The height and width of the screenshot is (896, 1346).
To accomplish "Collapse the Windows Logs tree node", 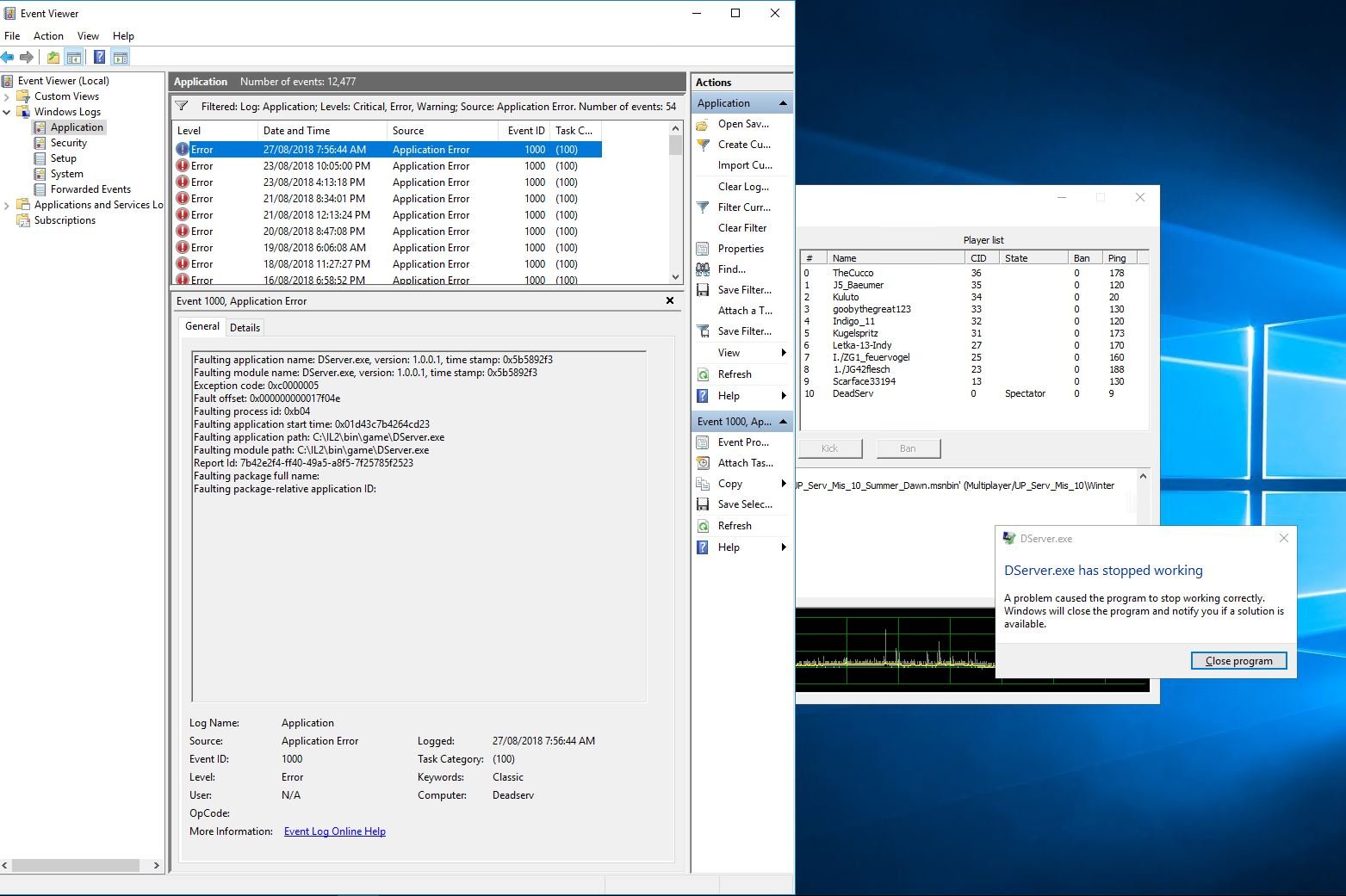I will (x=7, y=112).
